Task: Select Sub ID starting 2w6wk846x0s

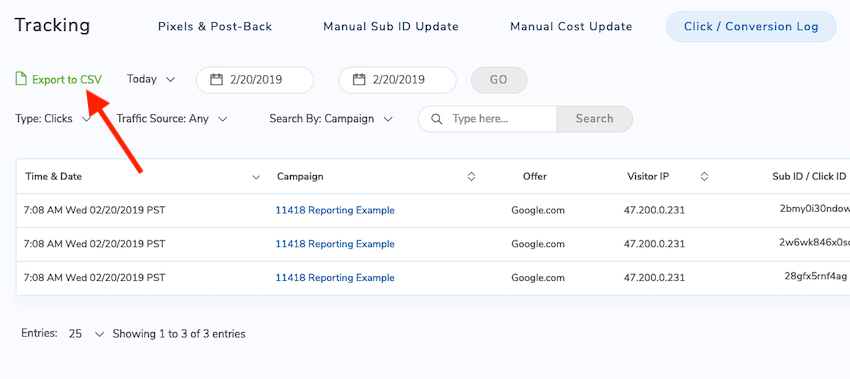Action: (814, 243)
